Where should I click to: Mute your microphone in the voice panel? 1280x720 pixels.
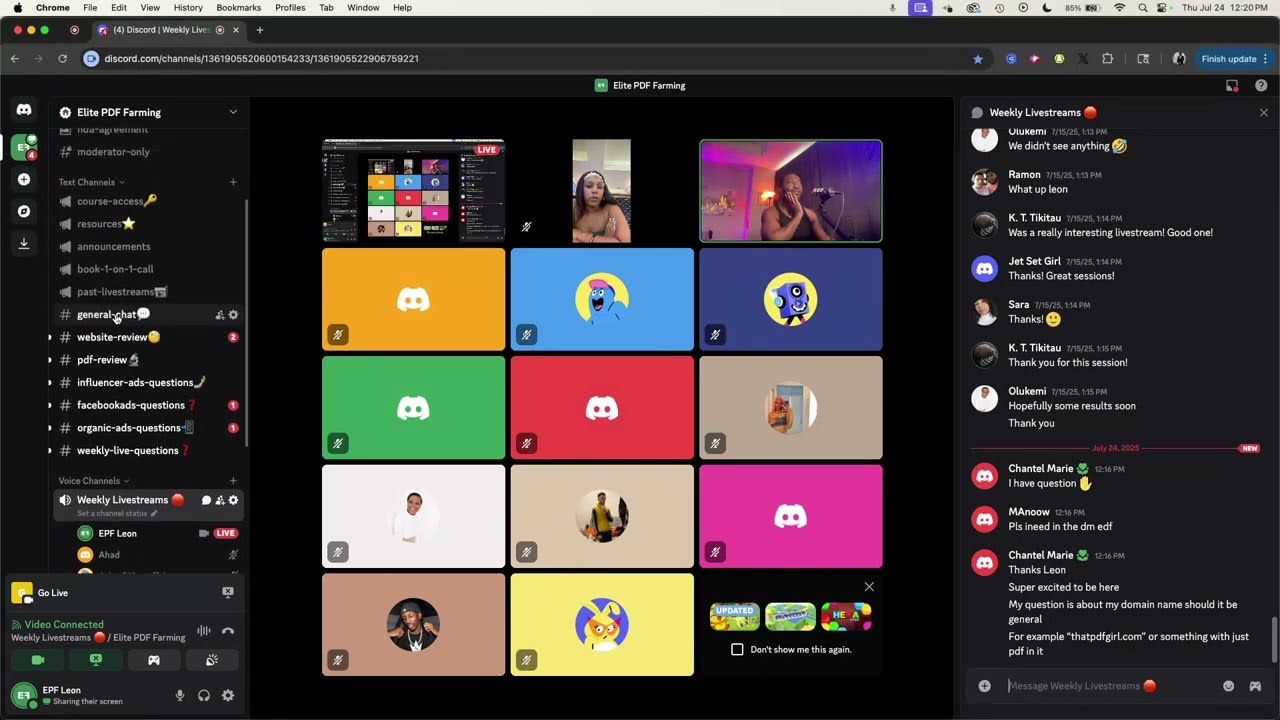(x=180, y=695)
